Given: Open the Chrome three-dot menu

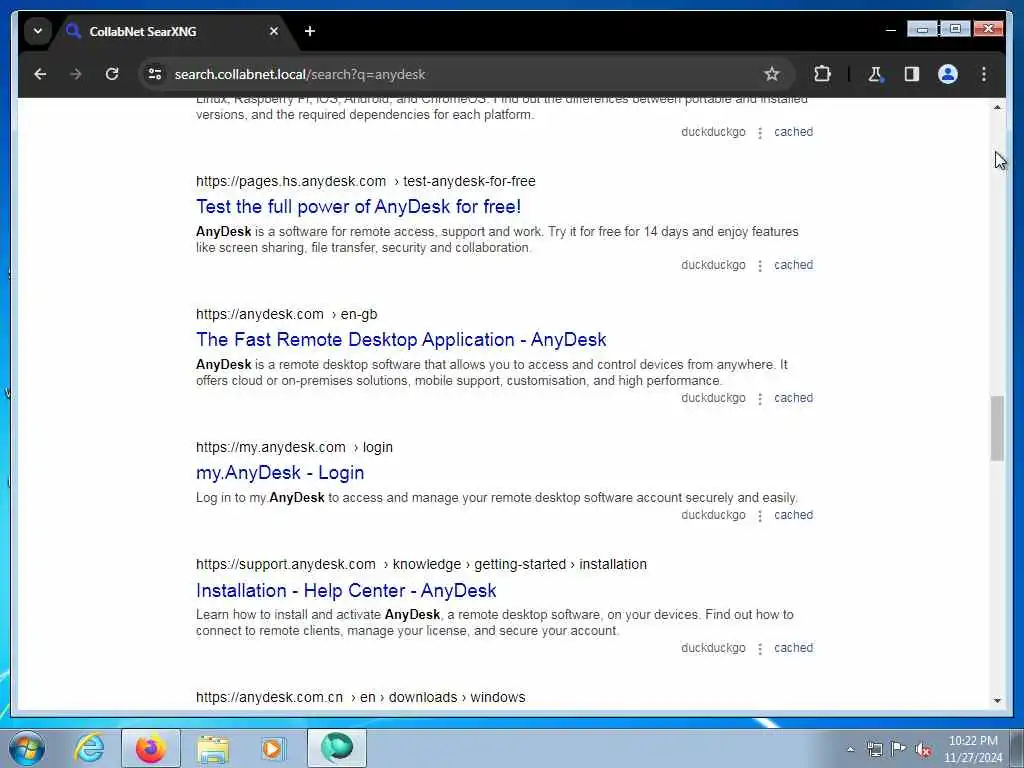Looking at the screenshot, I should coord(984,74).
